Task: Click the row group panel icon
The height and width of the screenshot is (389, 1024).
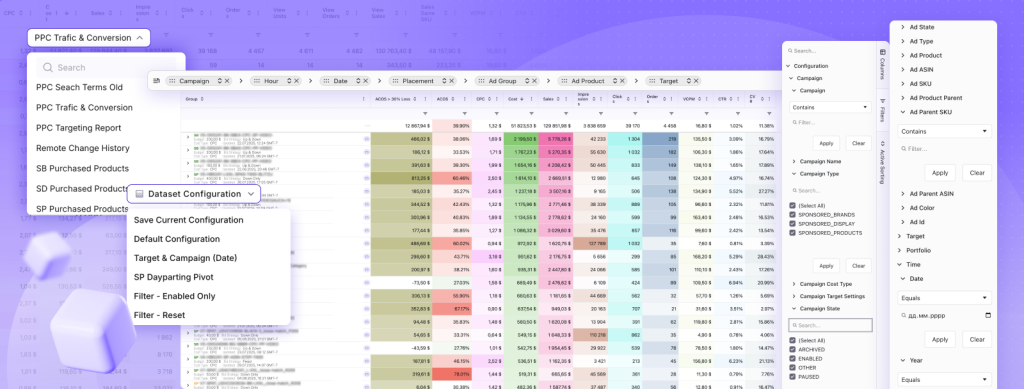Action: tap(157, 81)
